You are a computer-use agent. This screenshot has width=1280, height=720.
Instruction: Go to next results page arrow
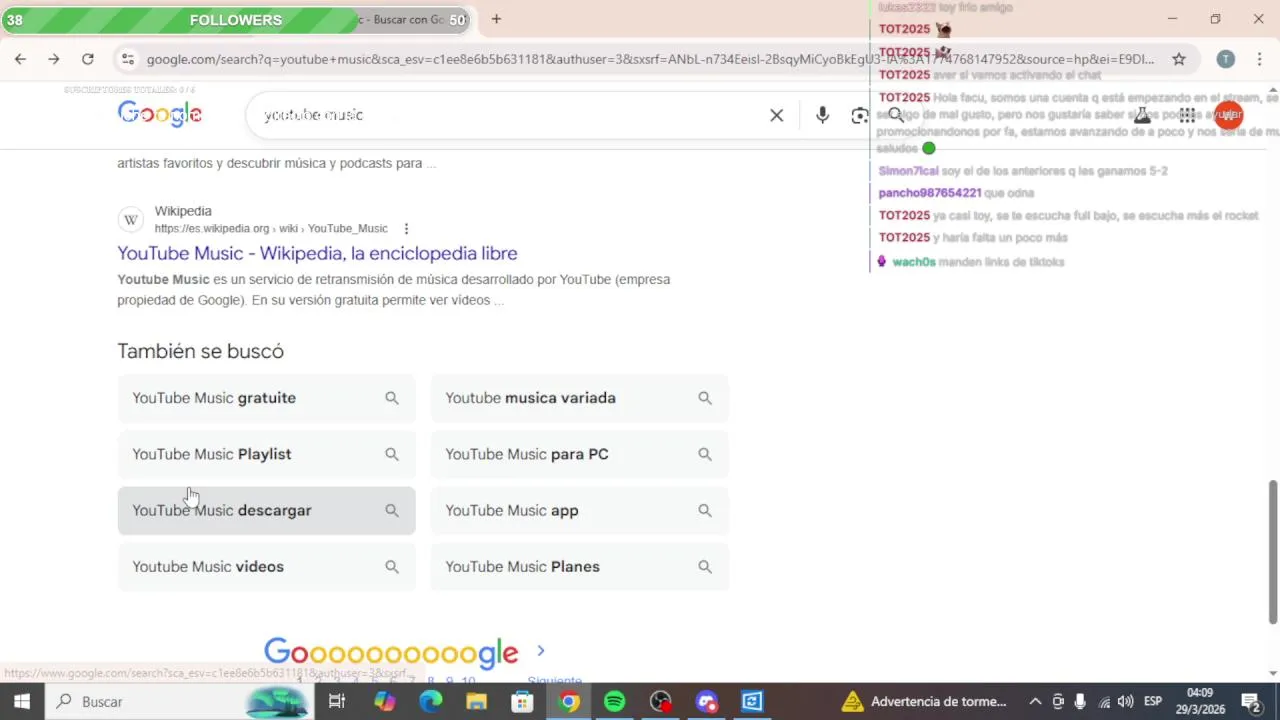click(x=541, y=651)
